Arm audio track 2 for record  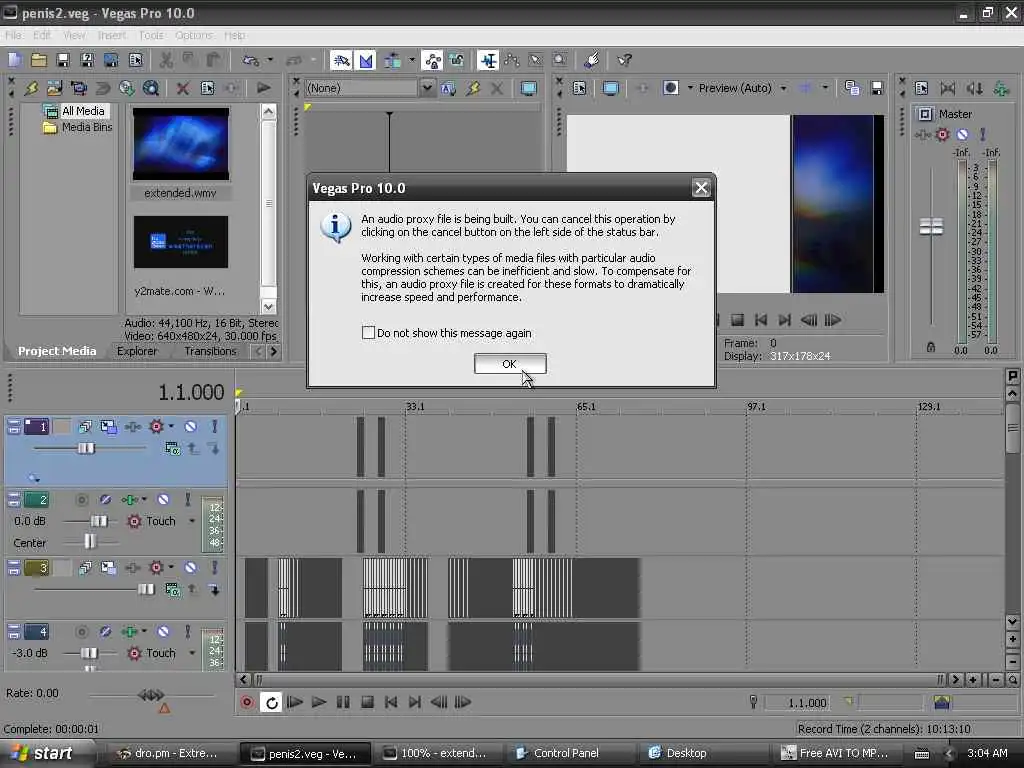(82, 500)
